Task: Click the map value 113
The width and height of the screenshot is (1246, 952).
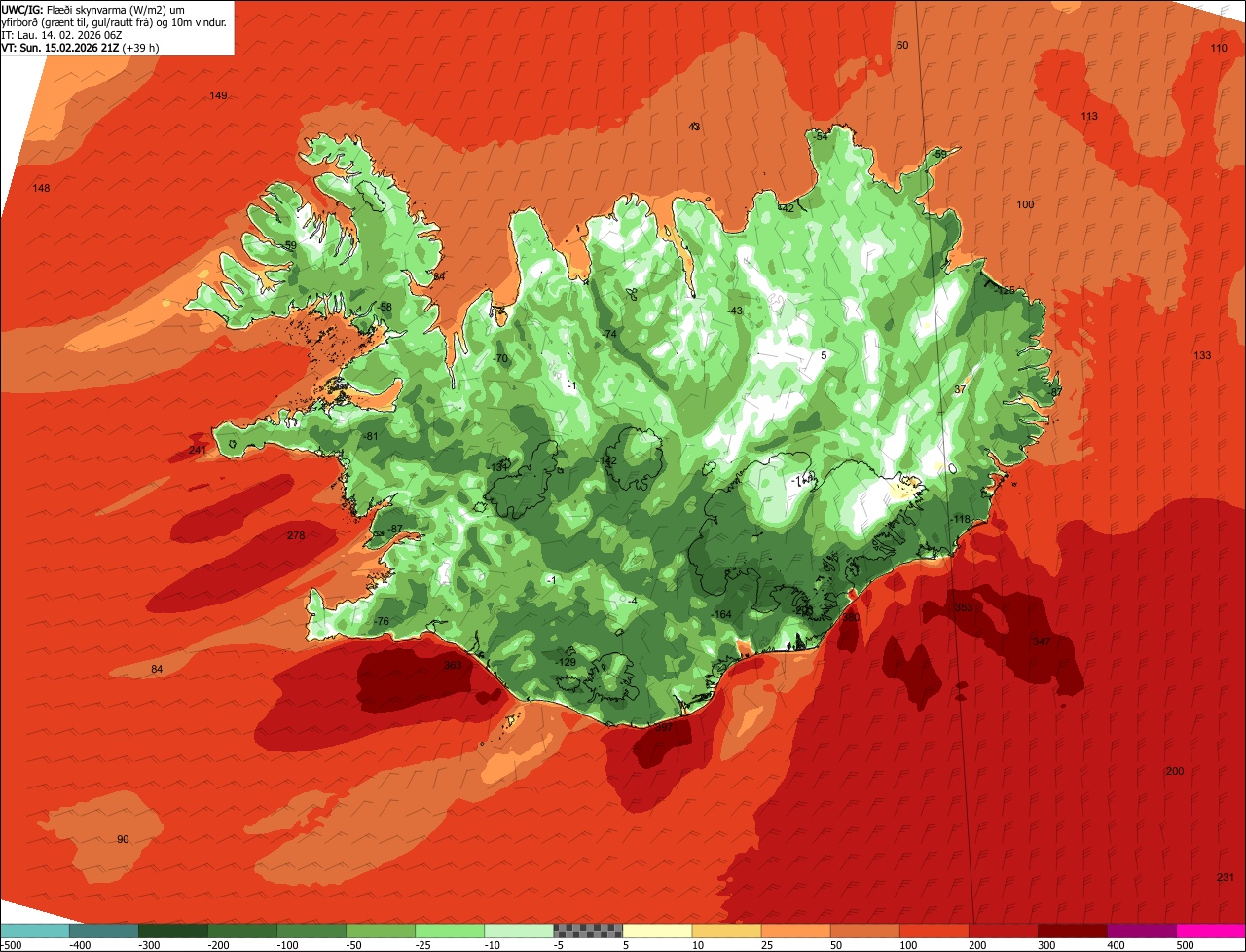Action: coord(1089,117)
